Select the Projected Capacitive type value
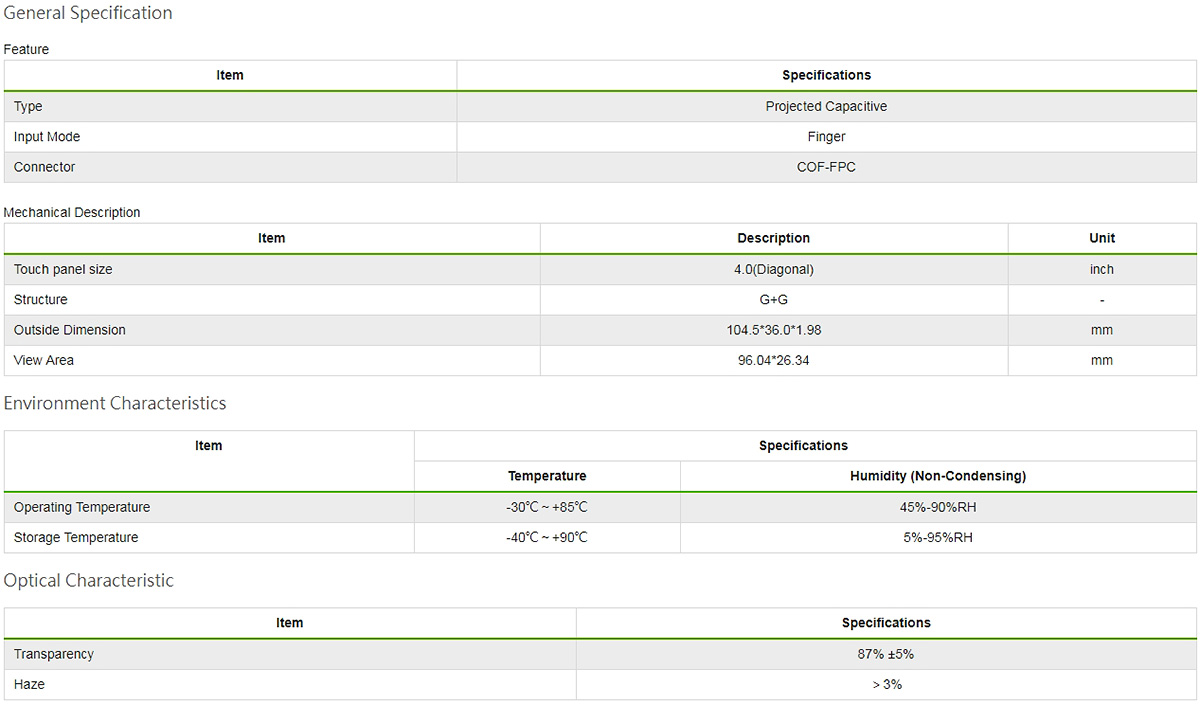1200x705 pixels. pos(826,107)
